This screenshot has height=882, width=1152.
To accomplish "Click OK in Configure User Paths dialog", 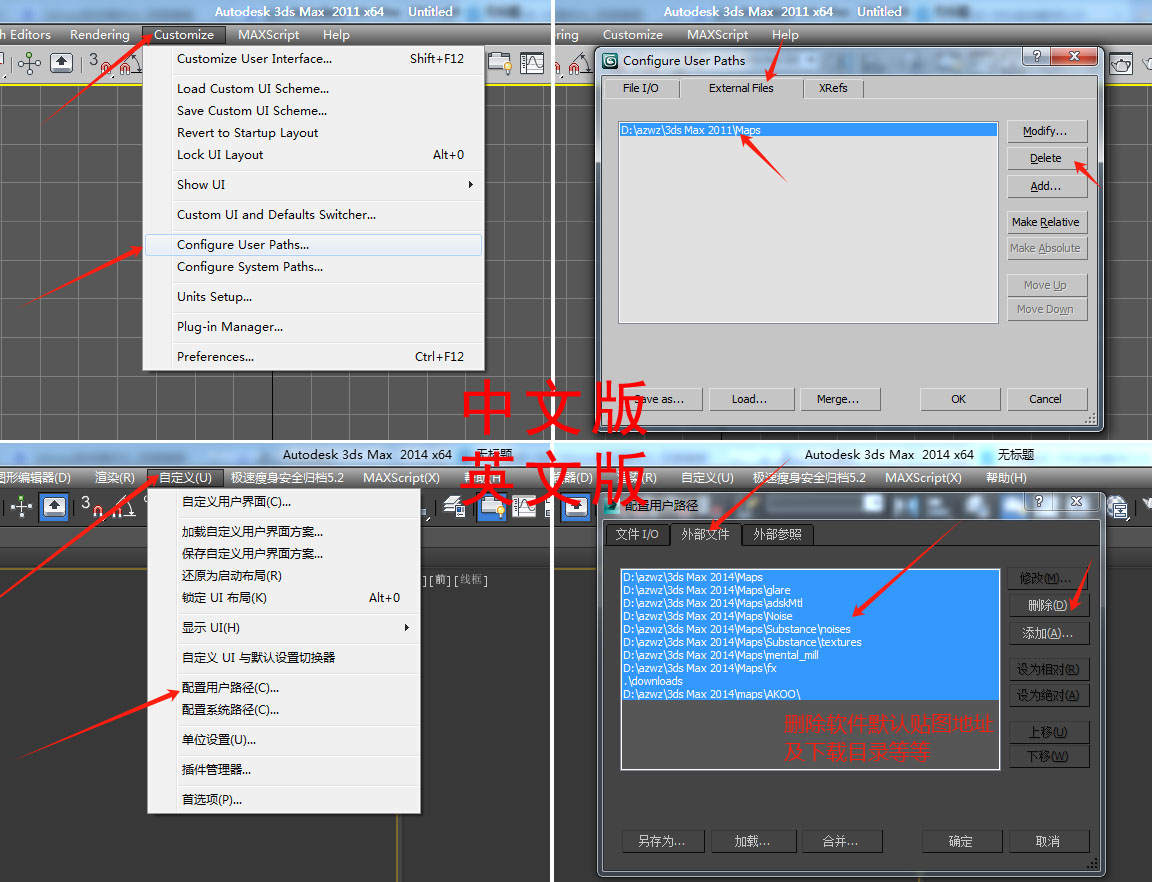I will coord(958,399).
